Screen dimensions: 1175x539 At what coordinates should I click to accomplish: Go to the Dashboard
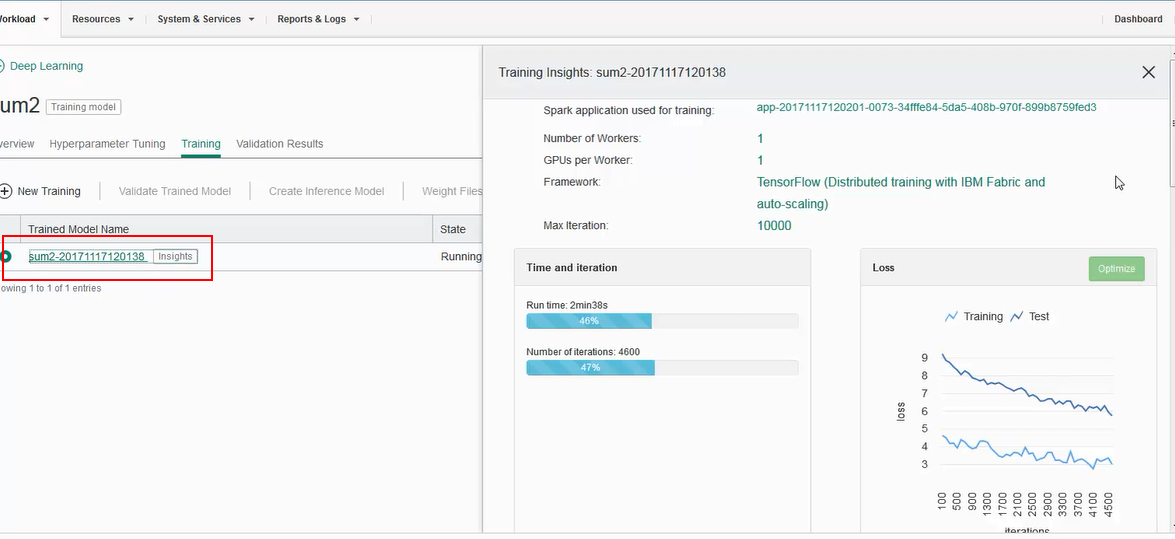(x=1138, y=19)
